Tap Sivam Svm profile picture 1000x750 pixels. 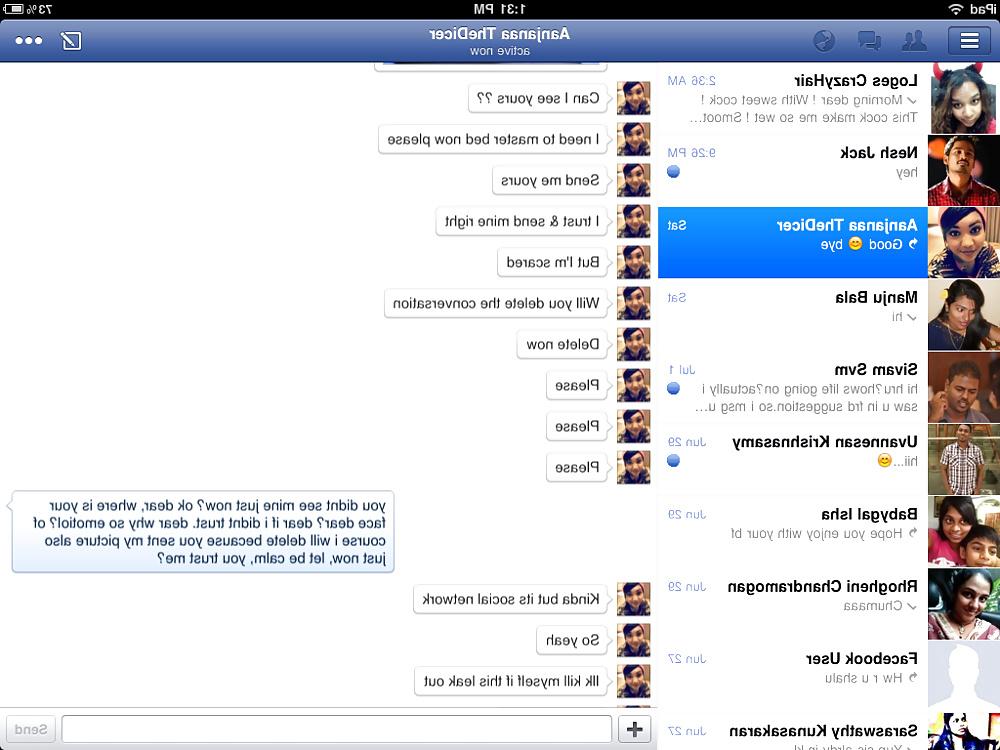click(964, 387)
